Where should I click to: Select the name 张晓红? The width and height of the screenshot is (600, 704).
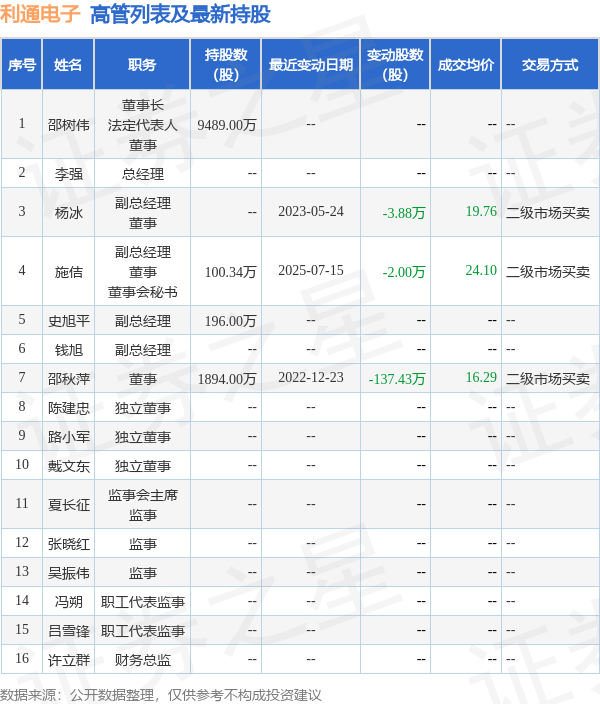coord(68,544)
